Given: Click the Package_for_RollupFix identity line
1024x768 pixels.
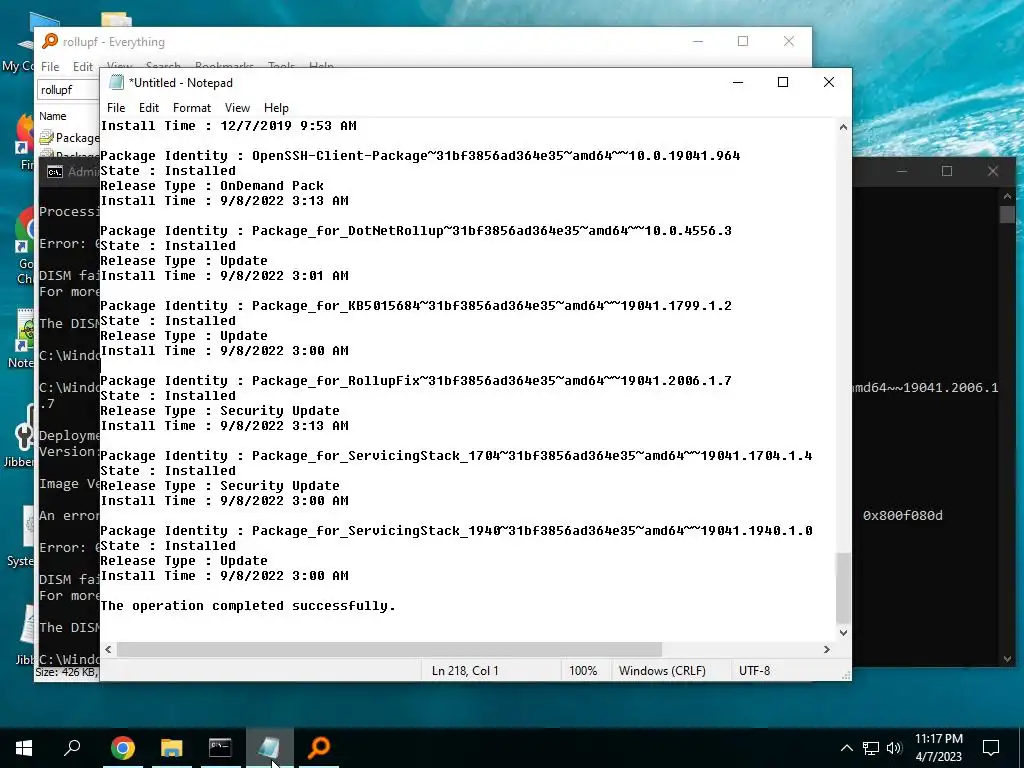Looking at the screenshot, I should (416, 381).
